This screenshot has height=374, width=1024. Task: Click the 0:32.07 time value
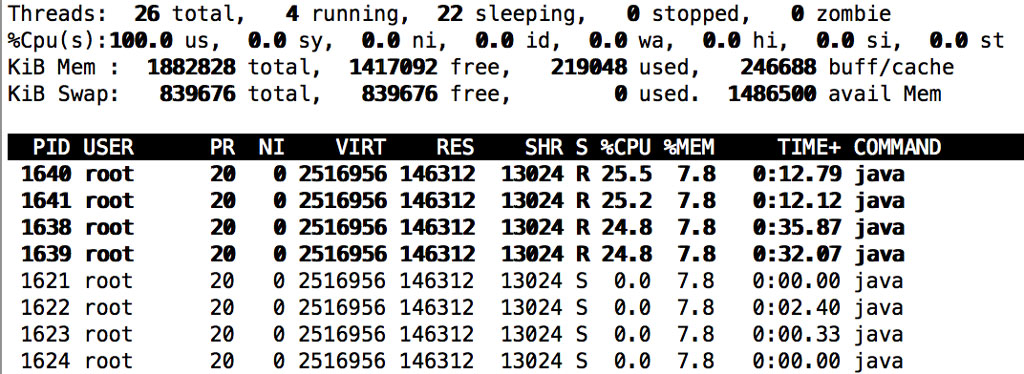coord(797,255)
